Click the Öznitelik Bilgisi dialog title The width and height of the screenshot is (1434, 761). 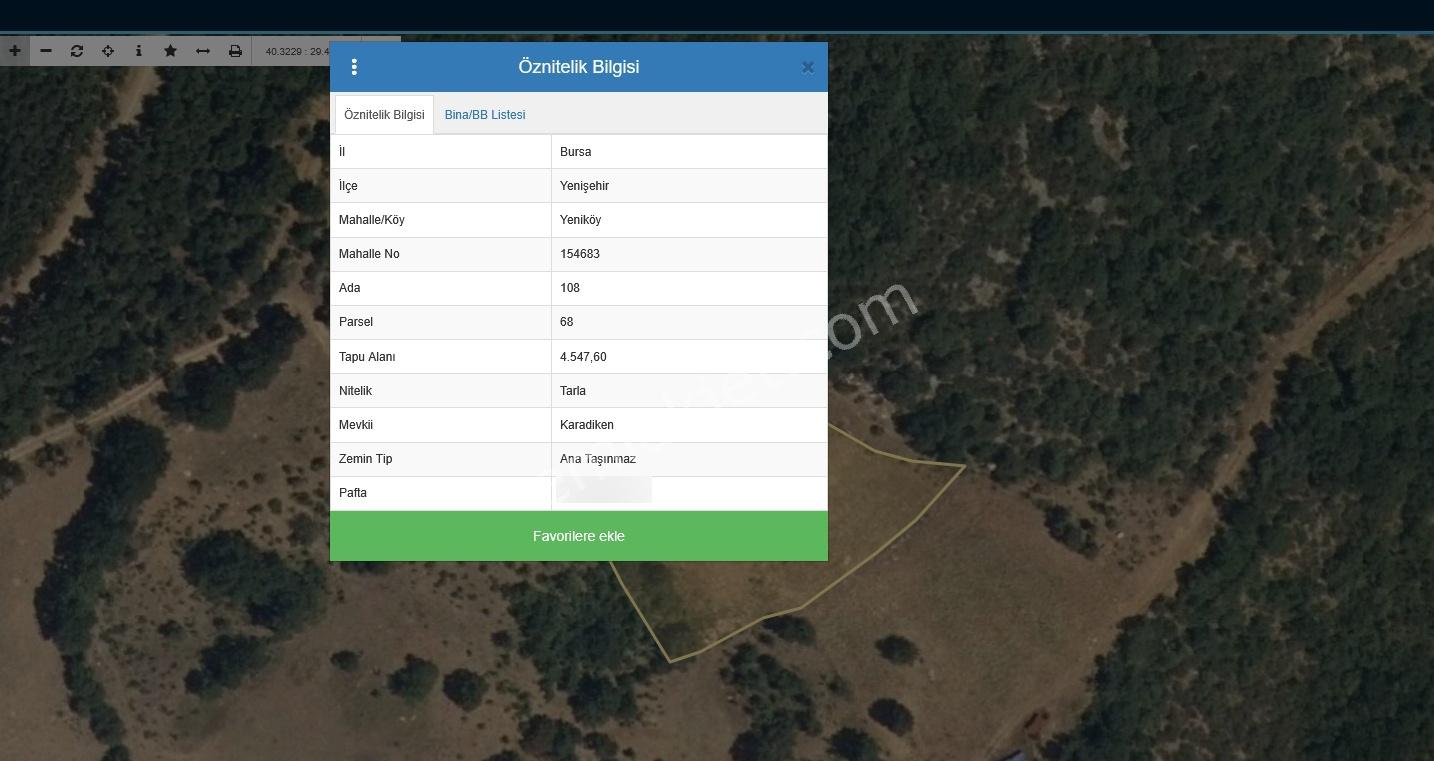click(x=579, y=67)
